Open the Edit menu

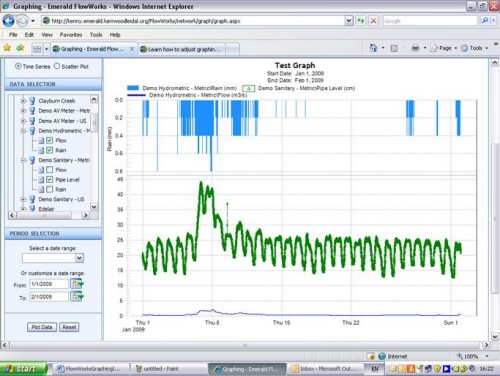(x=29, y=35)
